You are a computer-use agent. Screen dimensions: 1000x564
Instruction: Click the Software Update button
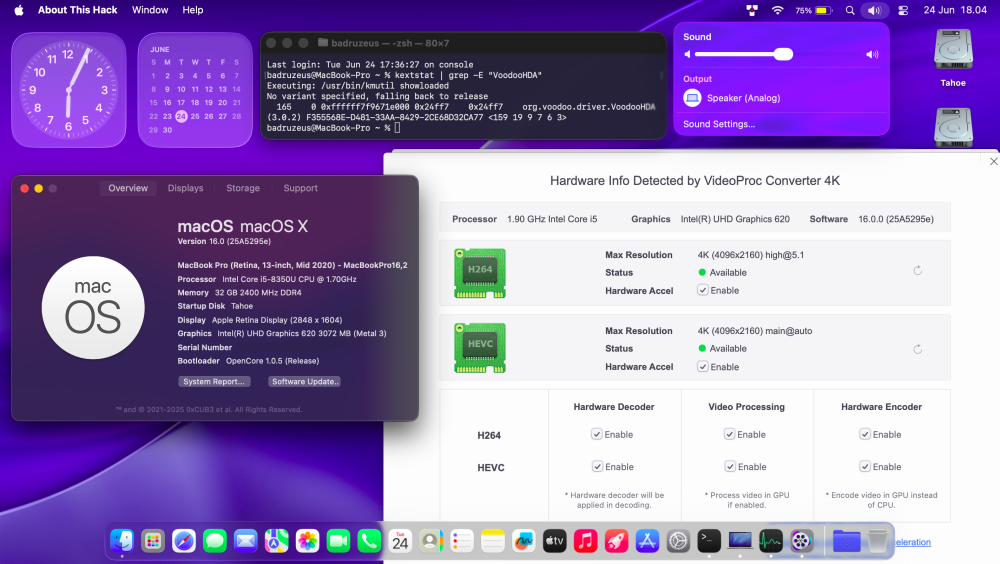304,382
